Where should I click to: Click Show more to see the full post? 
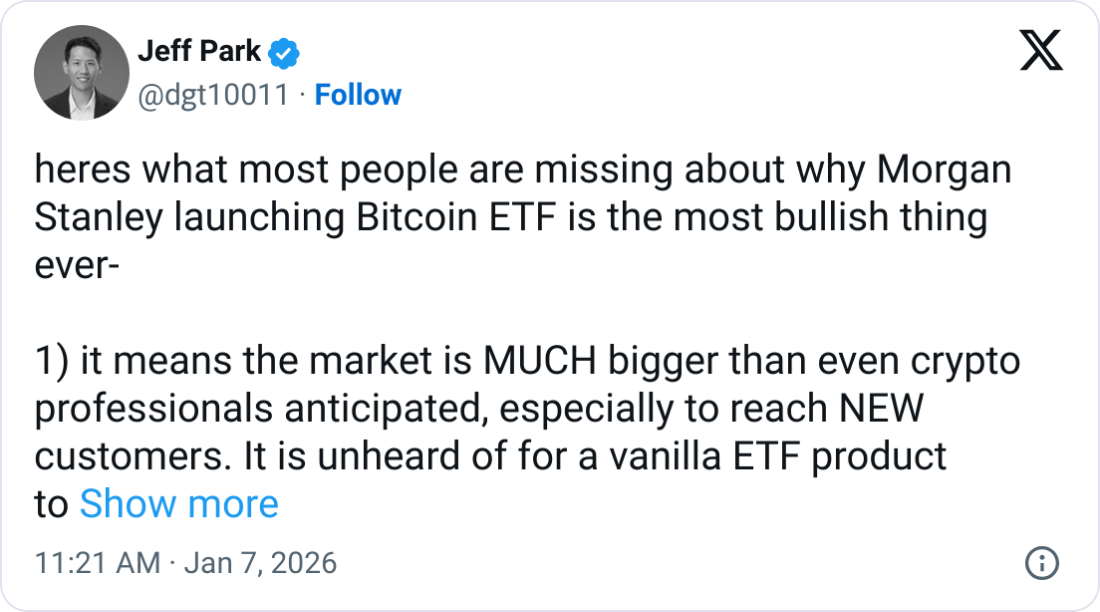pos(179,503)
